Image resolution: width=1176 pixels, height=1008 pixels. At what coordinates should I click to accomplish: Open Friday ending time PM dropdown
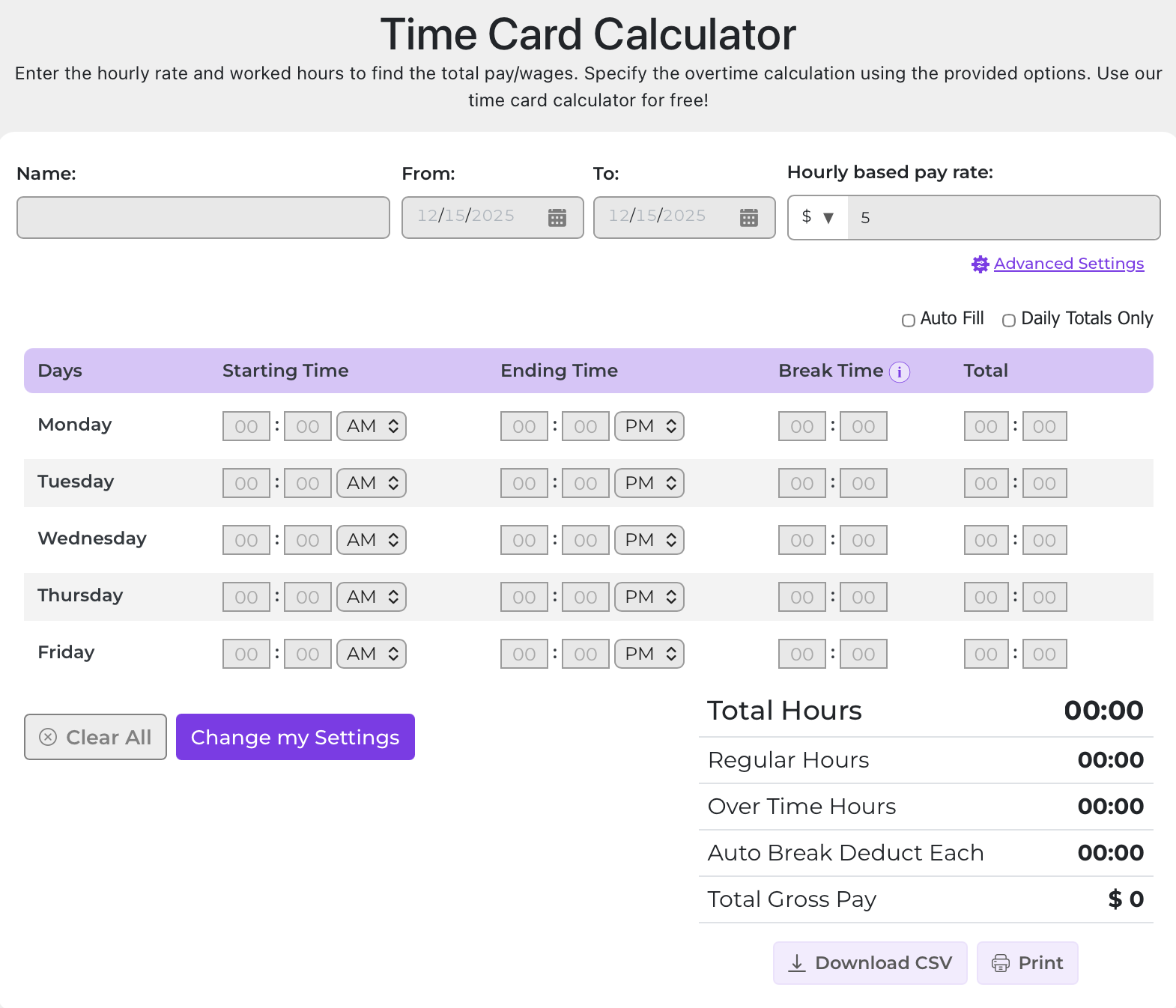(x=649, y=655)
